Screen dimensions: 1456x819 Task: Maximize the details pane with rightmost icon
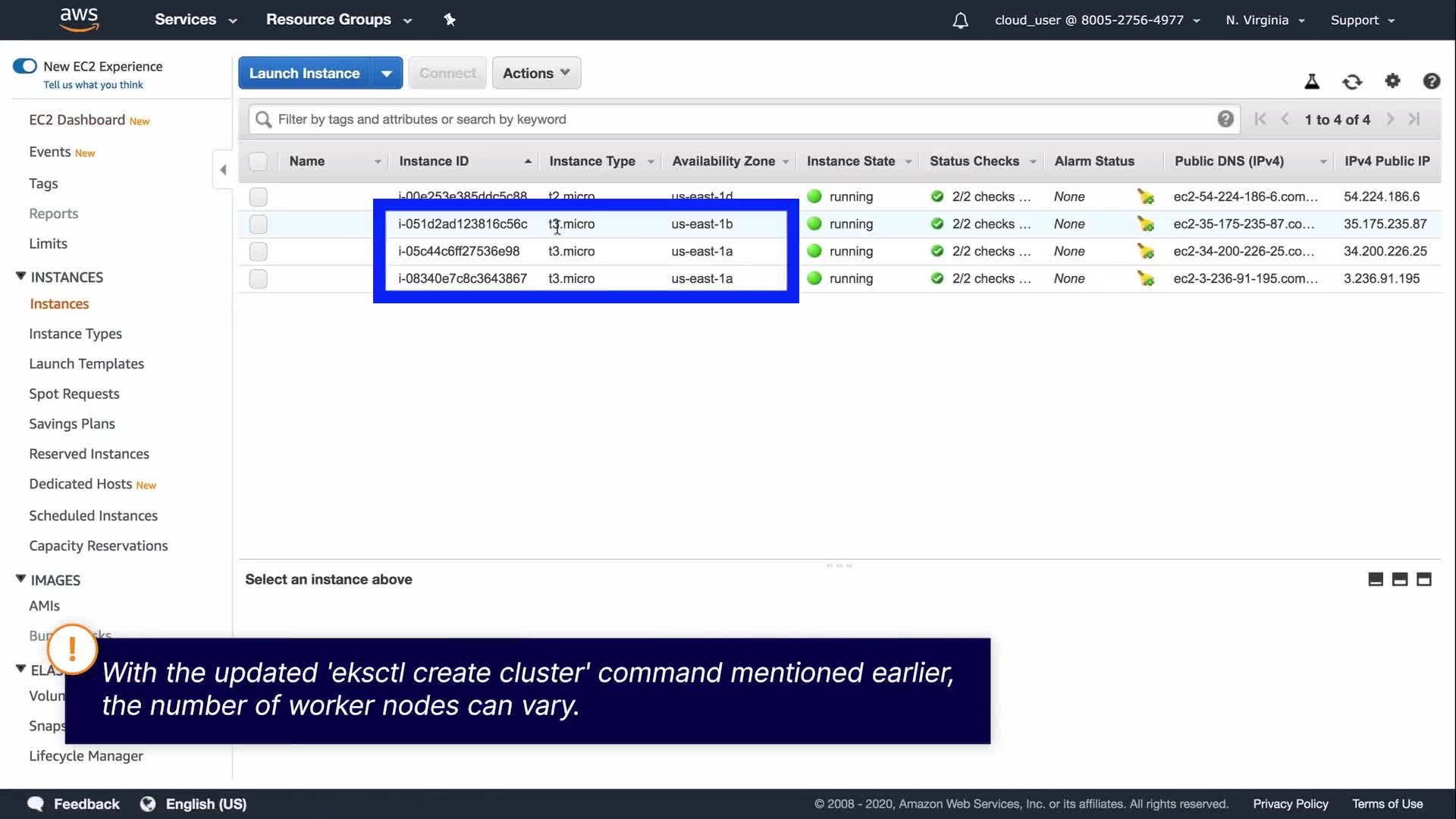tap(1424, 579)
